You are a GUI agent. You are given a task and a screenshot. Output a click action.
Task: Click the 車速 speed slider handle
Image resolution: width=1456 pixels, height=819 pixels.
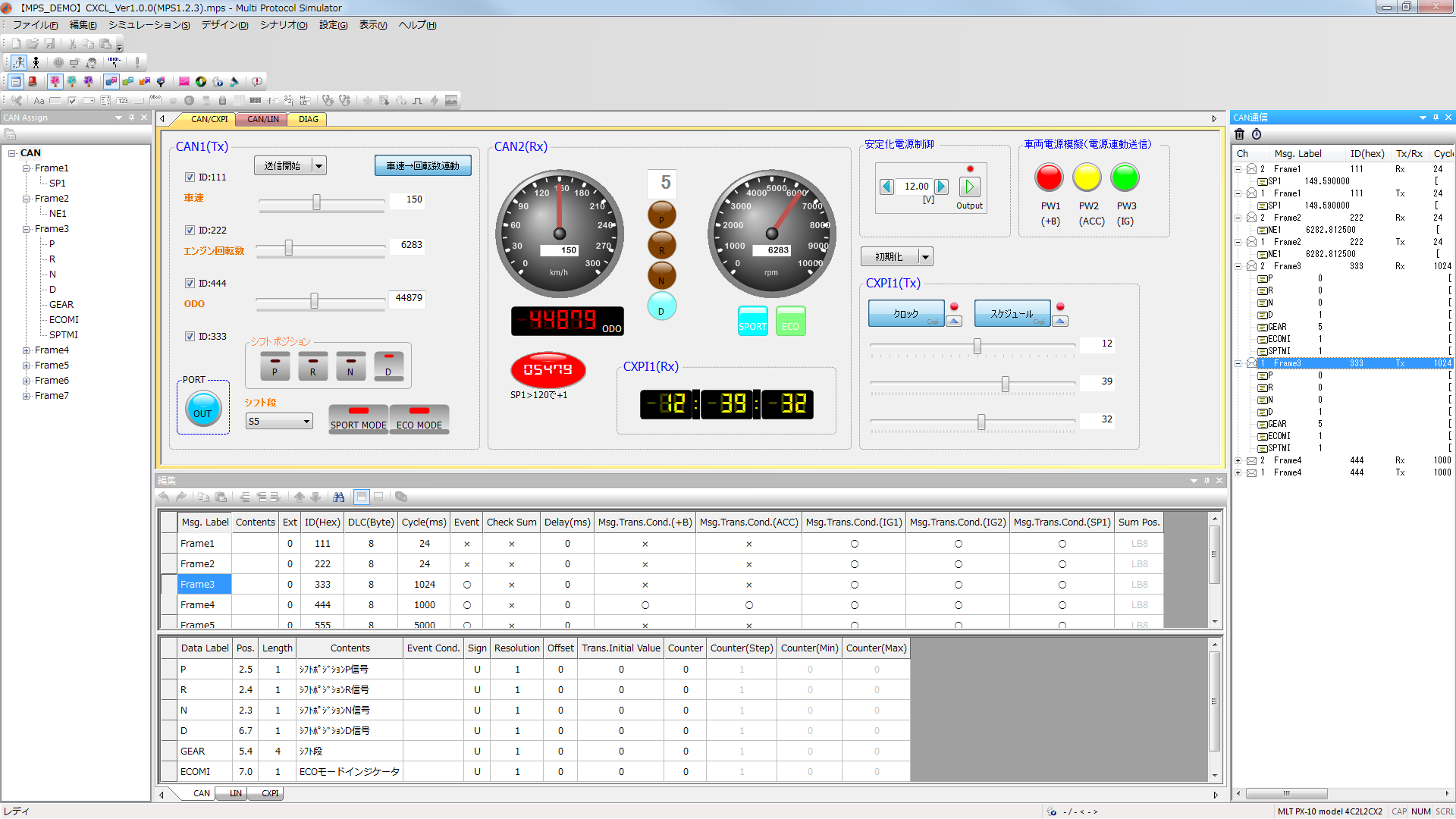pyautogui.click(x=316, y=202)
